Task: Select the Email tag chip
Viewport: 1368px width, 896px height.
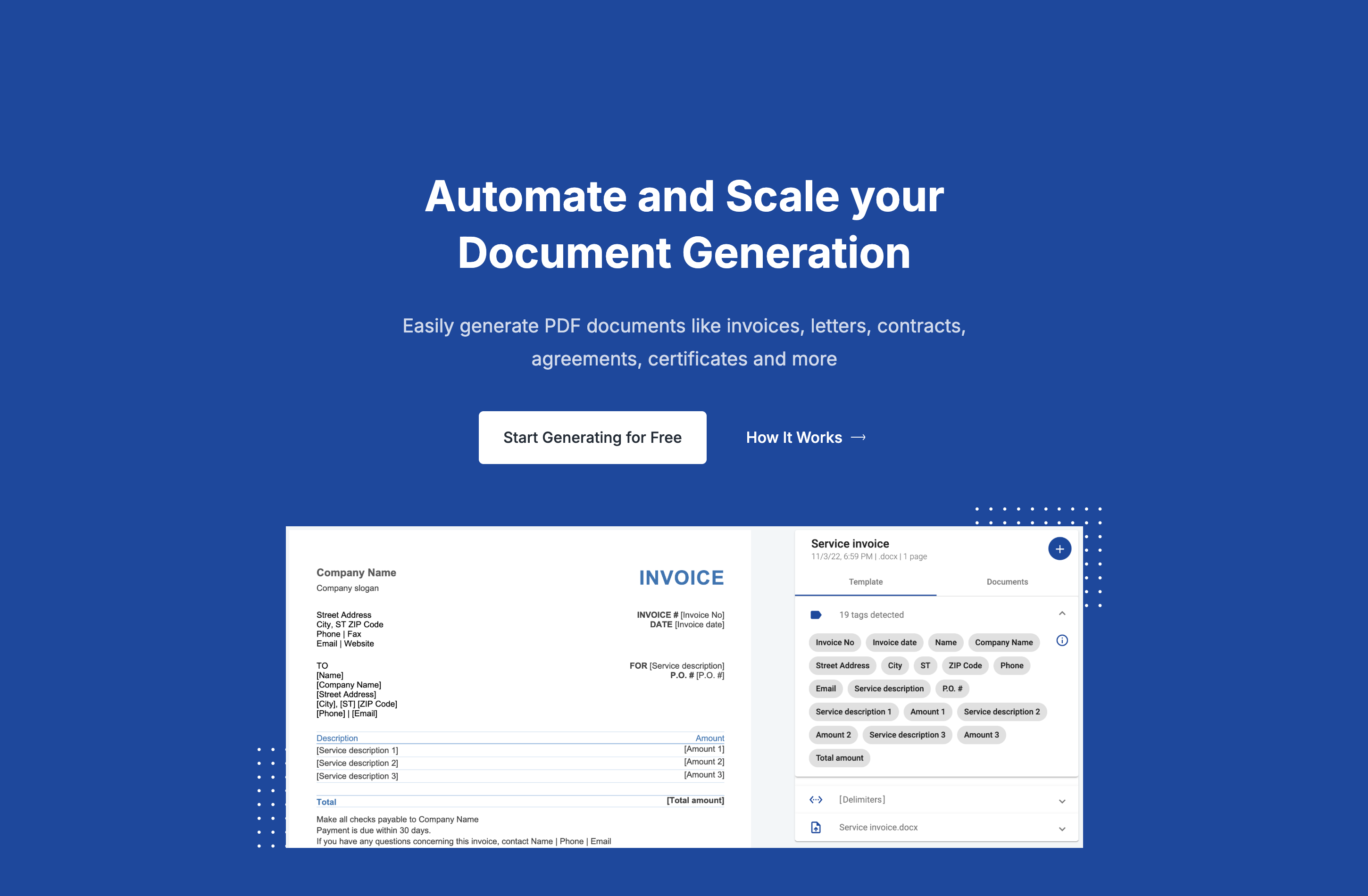Action: 826,689
